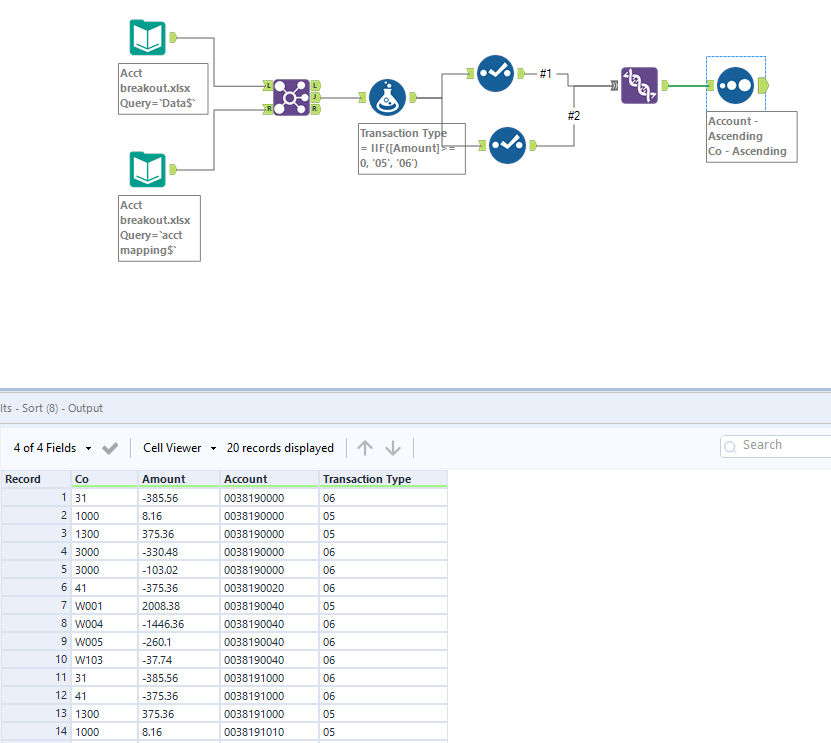Click the down arrow to move to next record

394,447
